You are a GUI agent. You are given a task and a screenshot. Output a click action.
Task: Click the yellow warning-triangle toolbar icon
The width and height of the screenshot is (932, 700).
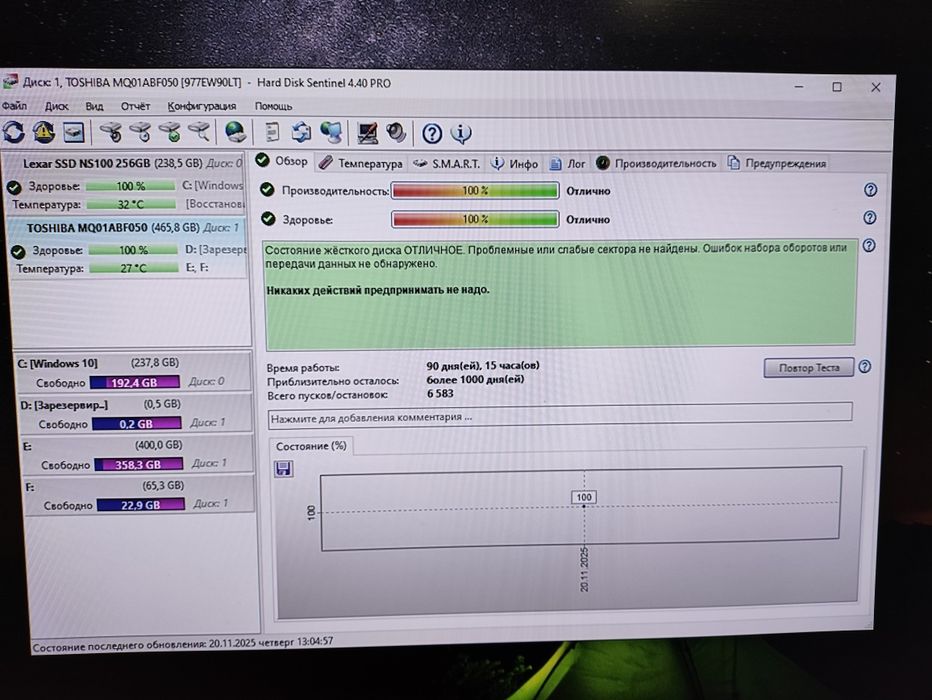click(44, 132)
